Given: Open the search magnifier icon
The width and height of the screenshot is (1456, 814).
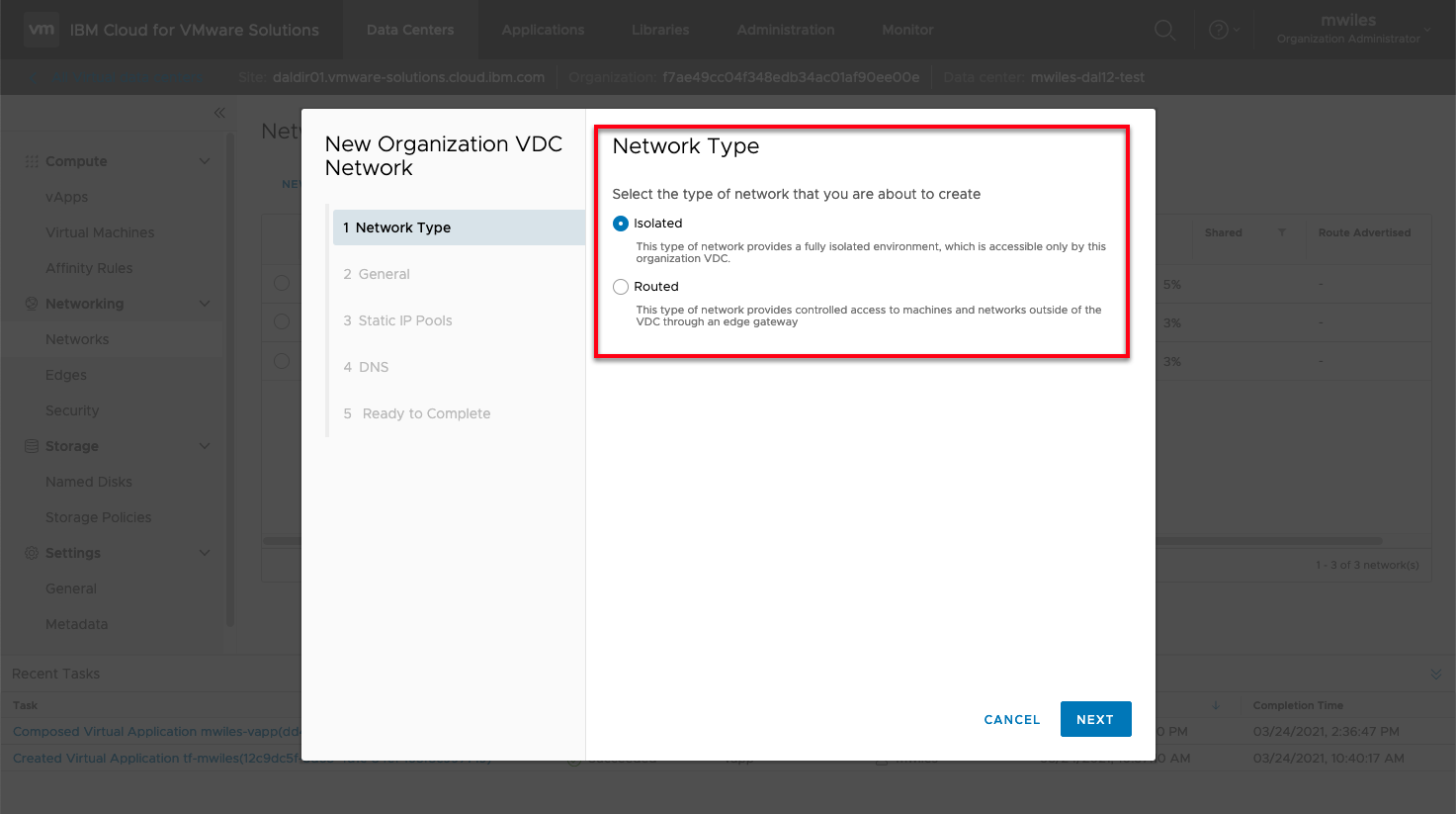Looking at the screenshot, I should coord(1164,31).
